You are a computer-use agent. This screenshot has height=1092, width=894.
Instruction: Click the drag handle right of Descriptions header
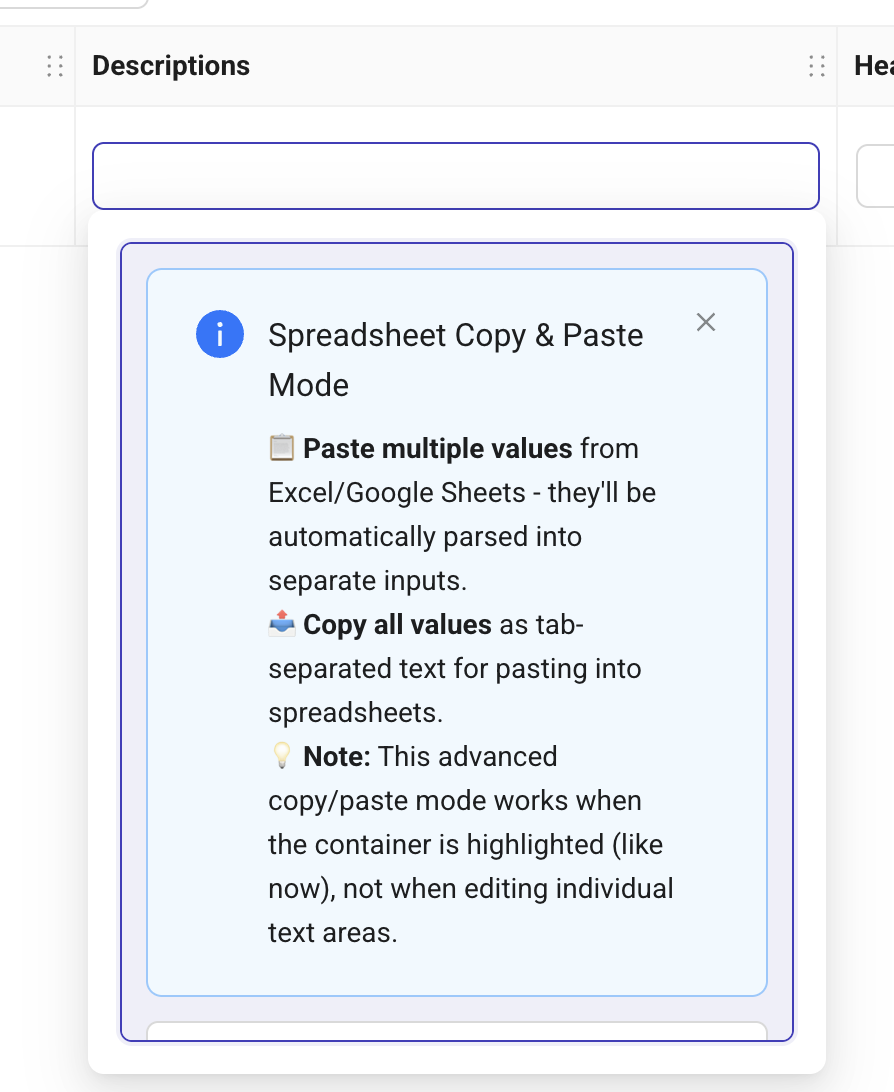click(817, 66)
